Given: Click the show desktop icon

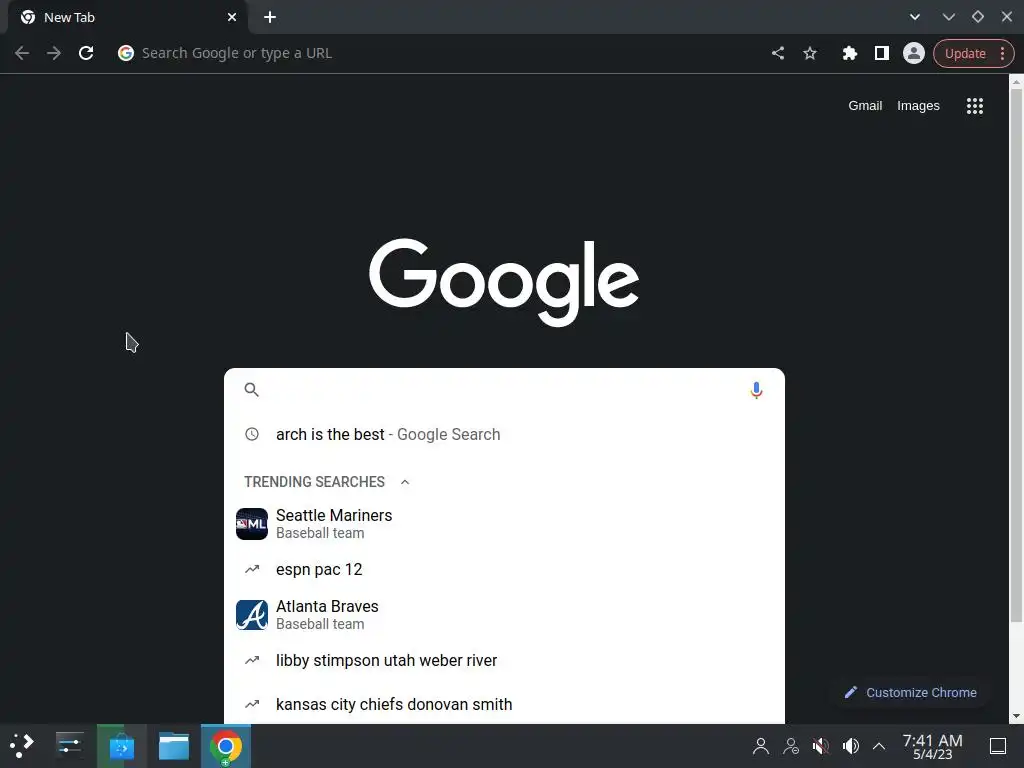Looking at the screenshot, I should (x=998, y=746).
